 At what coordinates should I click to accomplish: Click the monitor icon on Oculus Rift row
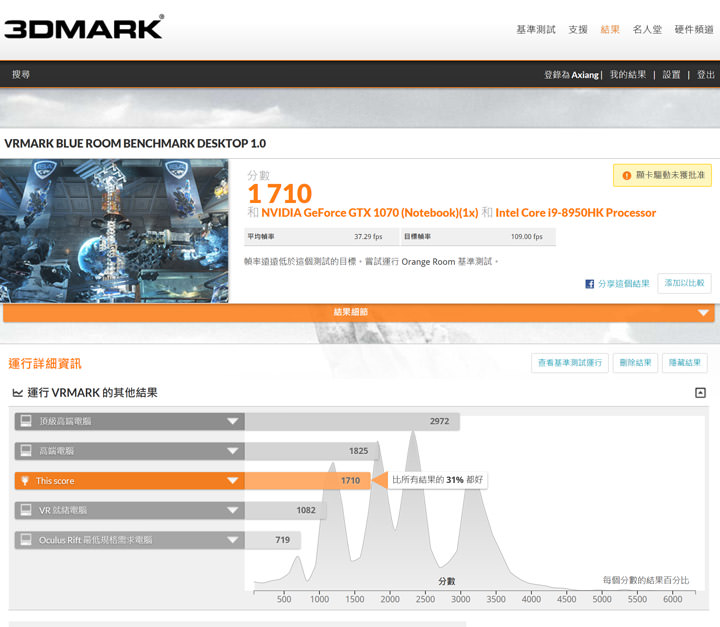(x=26, y=540)
